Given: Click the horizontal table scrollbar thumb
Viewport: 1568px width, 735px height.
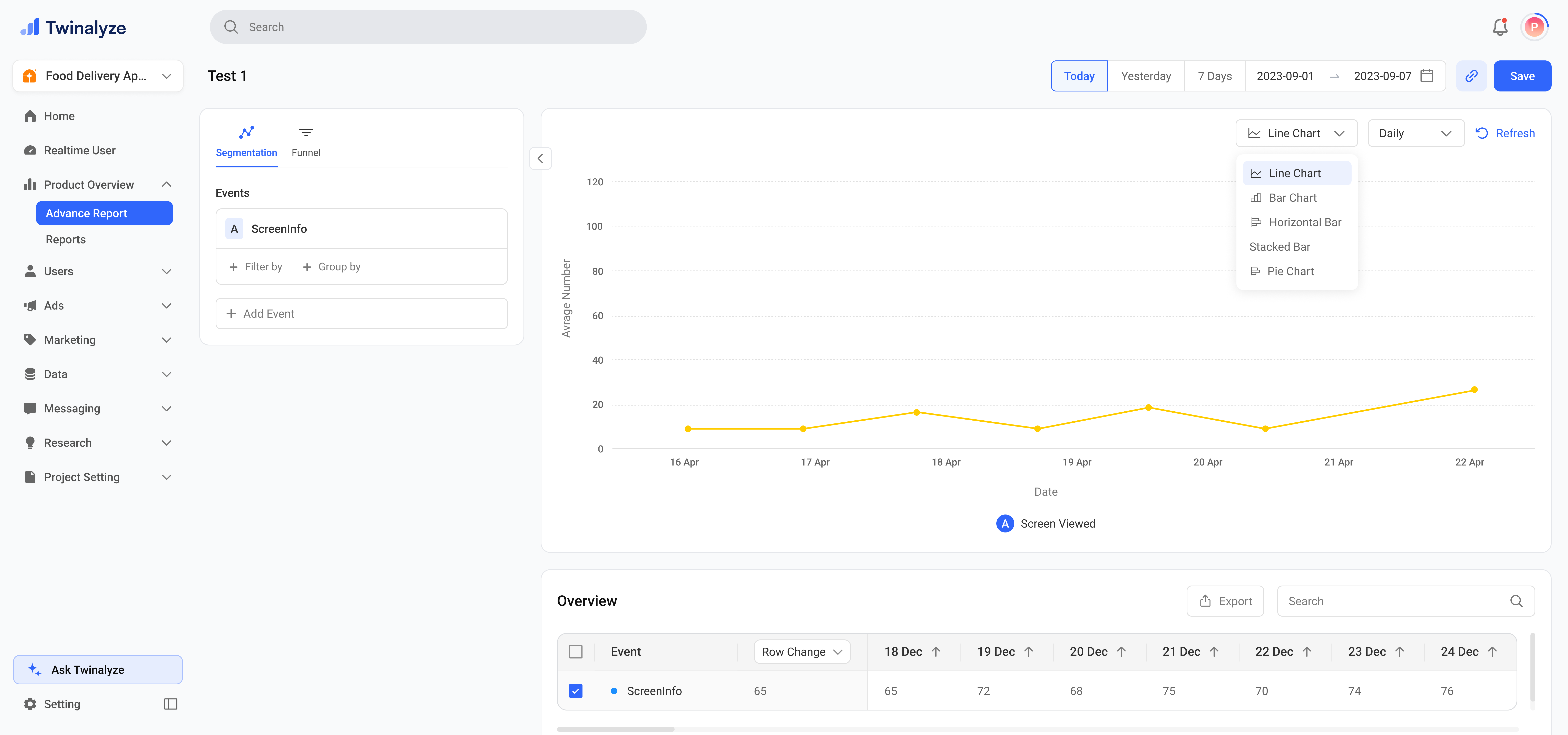Looking at the screenshot, I should point(615,729).
